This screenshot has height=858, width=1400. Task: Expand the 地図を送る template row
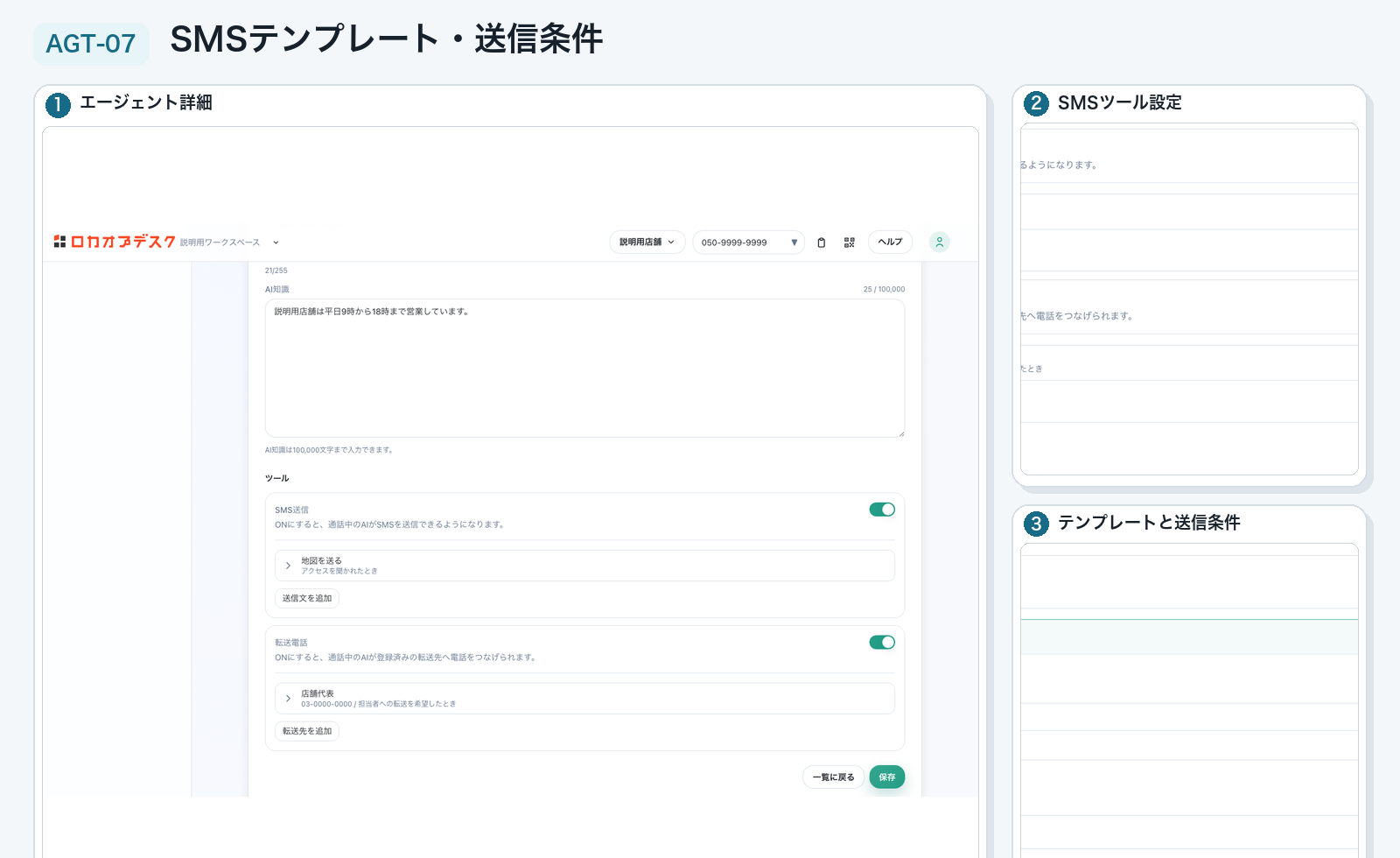point(584,566)
